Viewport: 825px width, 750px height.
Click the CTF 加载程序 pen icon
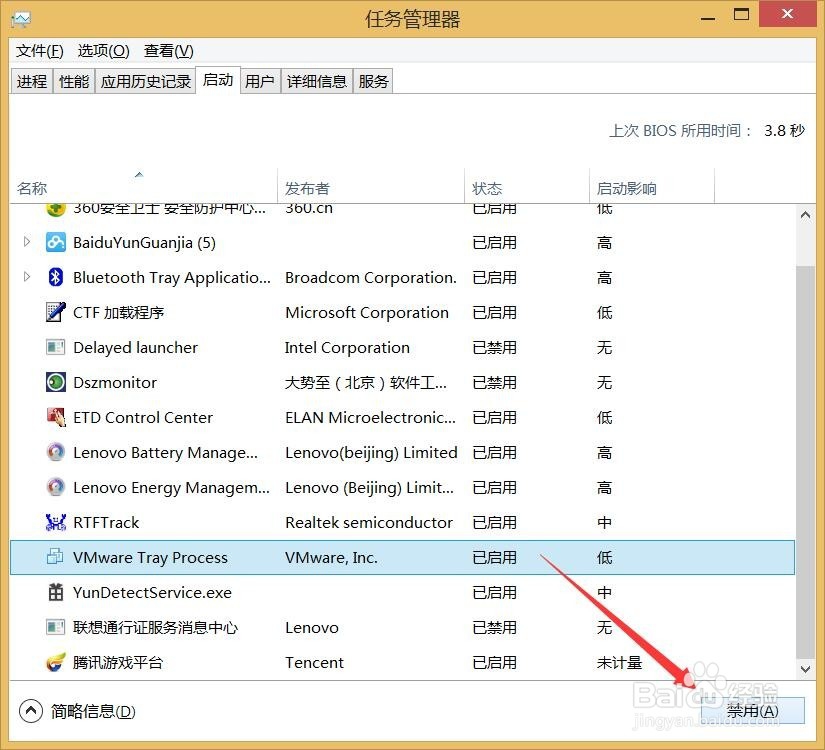click(x=56, y=312)
